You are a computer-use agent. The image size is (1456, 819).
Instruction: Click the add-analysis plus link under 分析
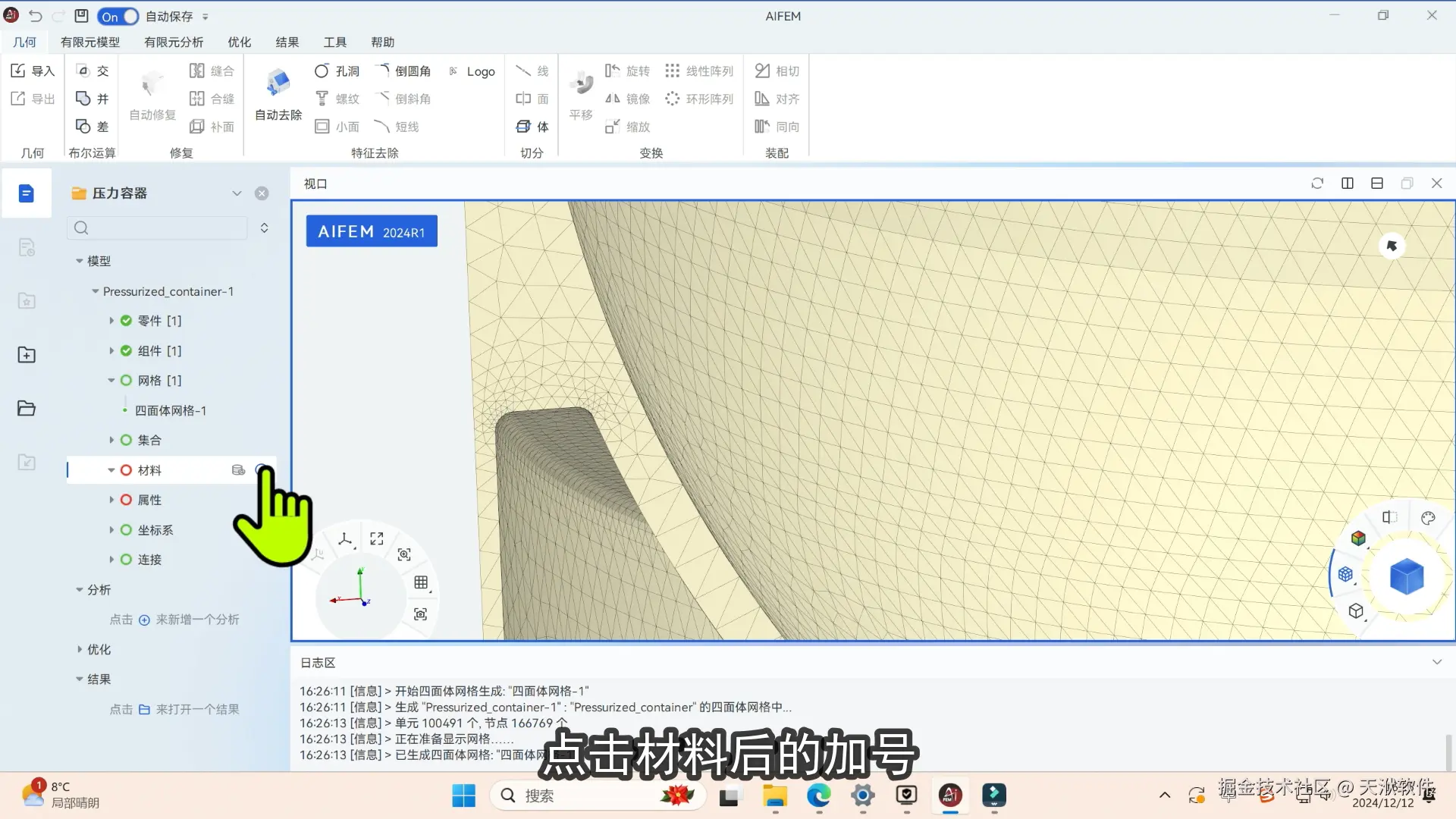[x=144, y=620]
